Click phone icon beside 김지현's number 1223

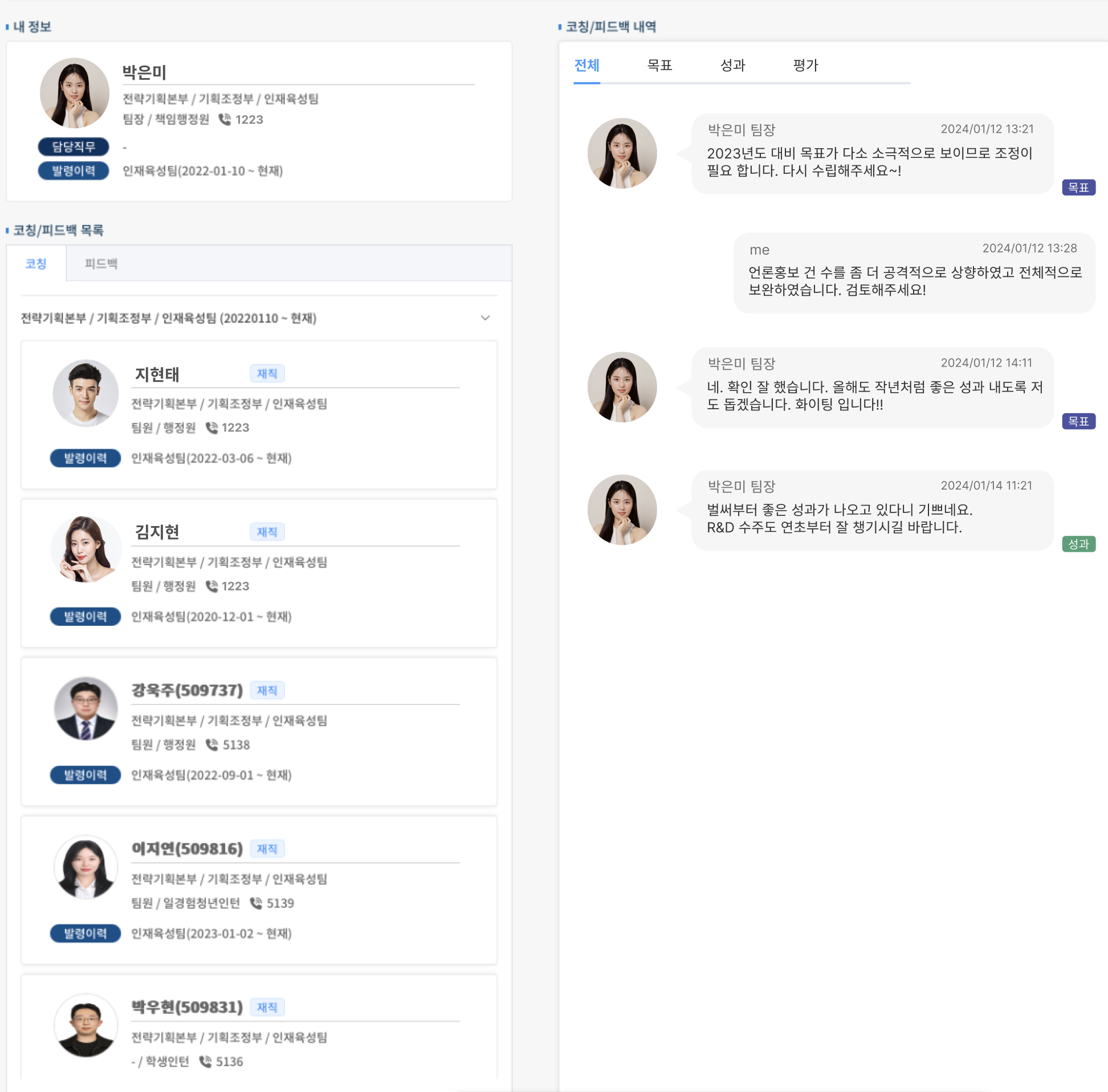pos(211,586)
